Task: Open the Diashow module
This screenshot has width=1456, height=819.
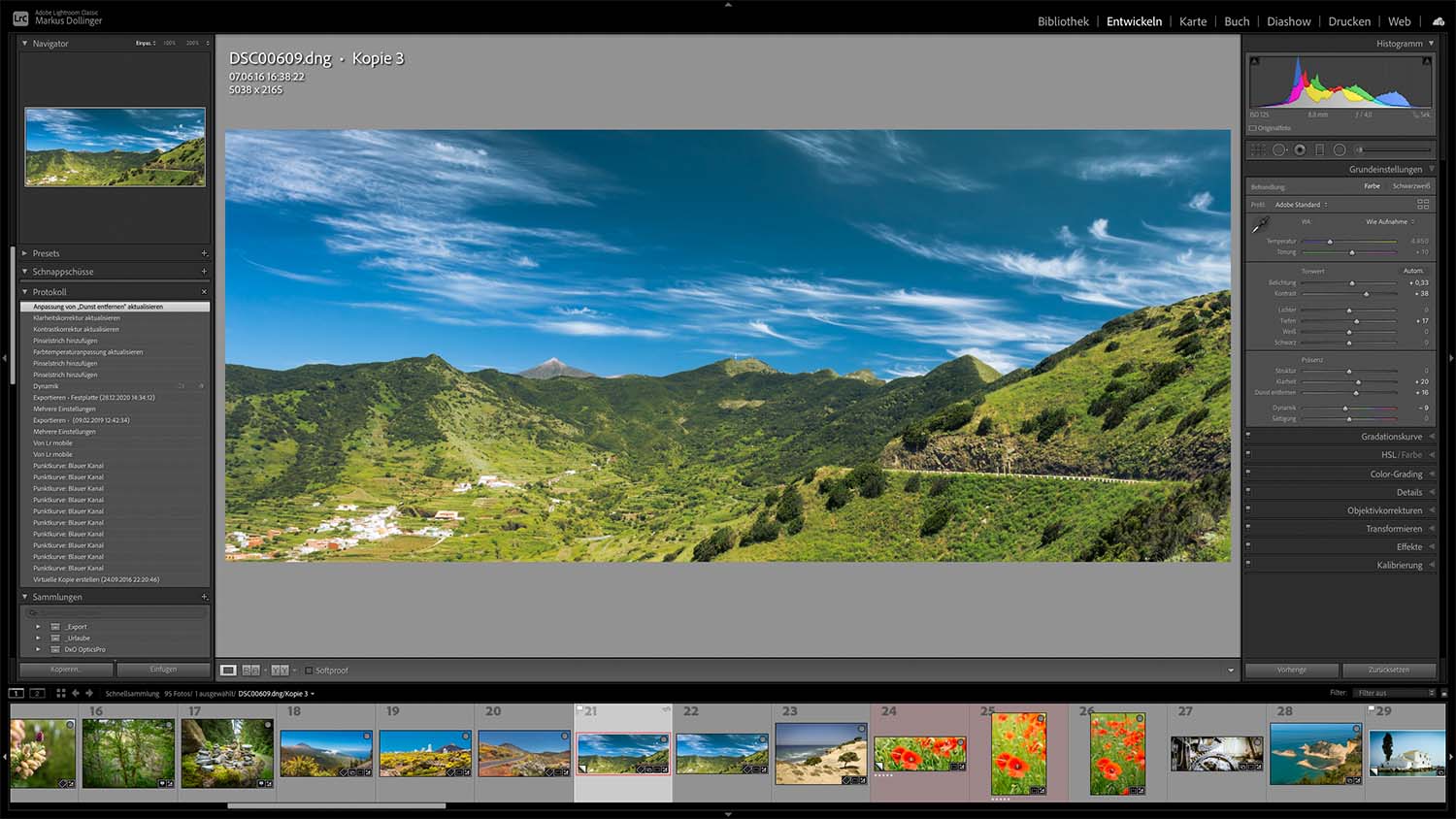Action: (x=1289, y=20)
